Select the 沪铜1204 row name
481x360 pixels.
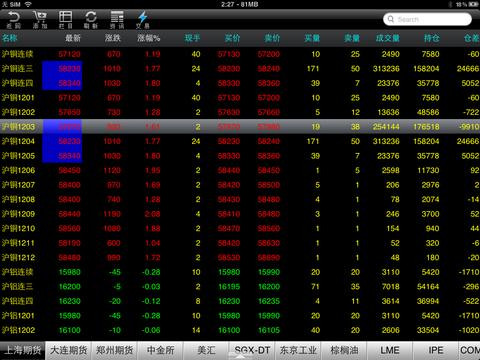[x=18, y=141]
